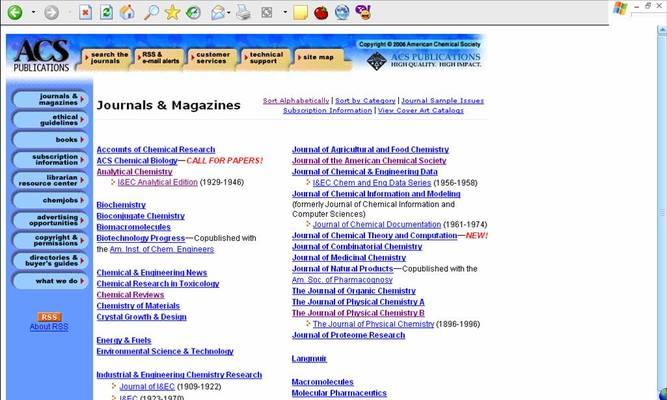Open Favorites with the star icon

click(172, 12)
